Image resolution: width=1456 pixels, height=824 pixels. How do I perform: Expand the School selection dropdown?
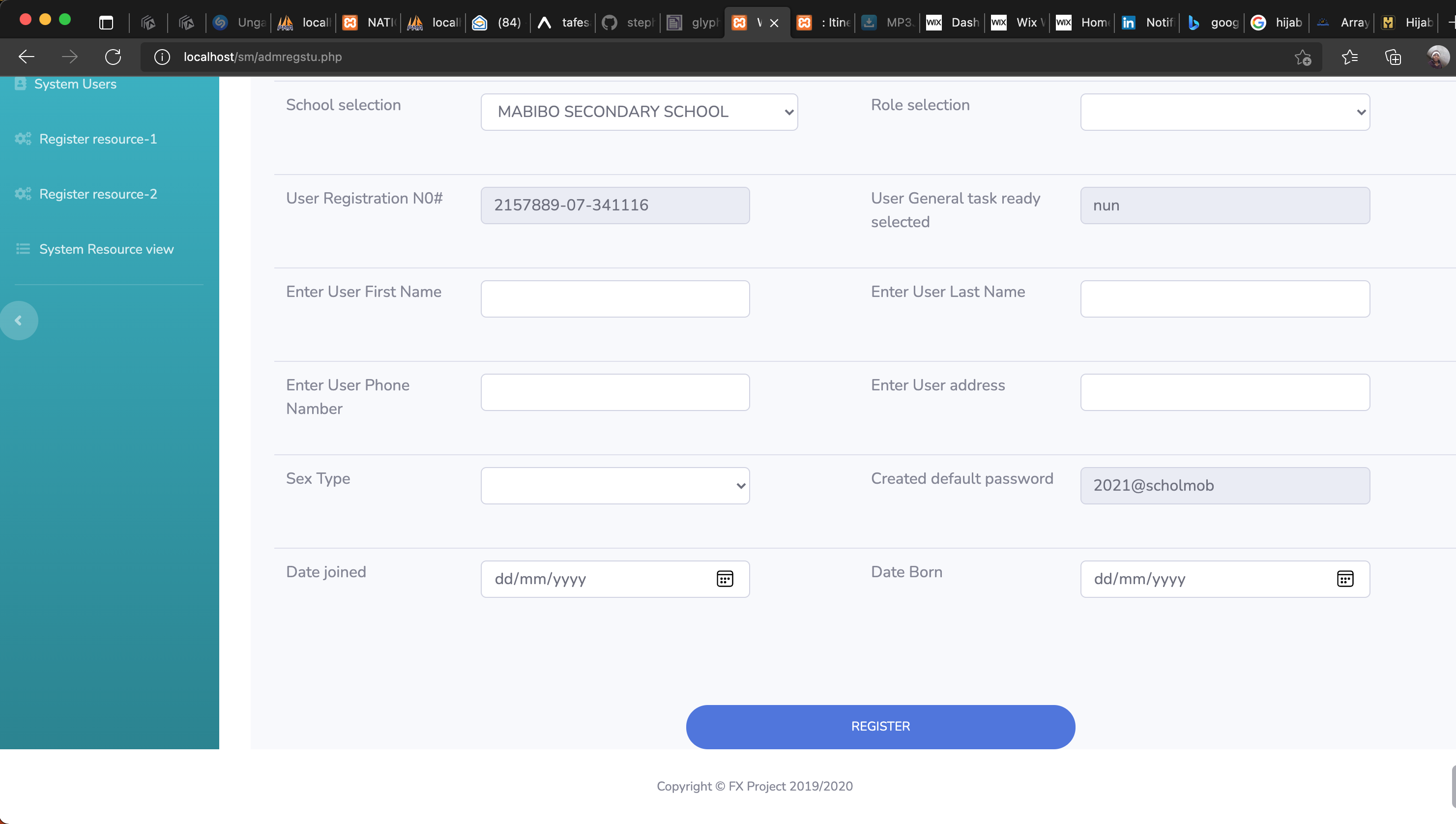click(x=639, y=112)
